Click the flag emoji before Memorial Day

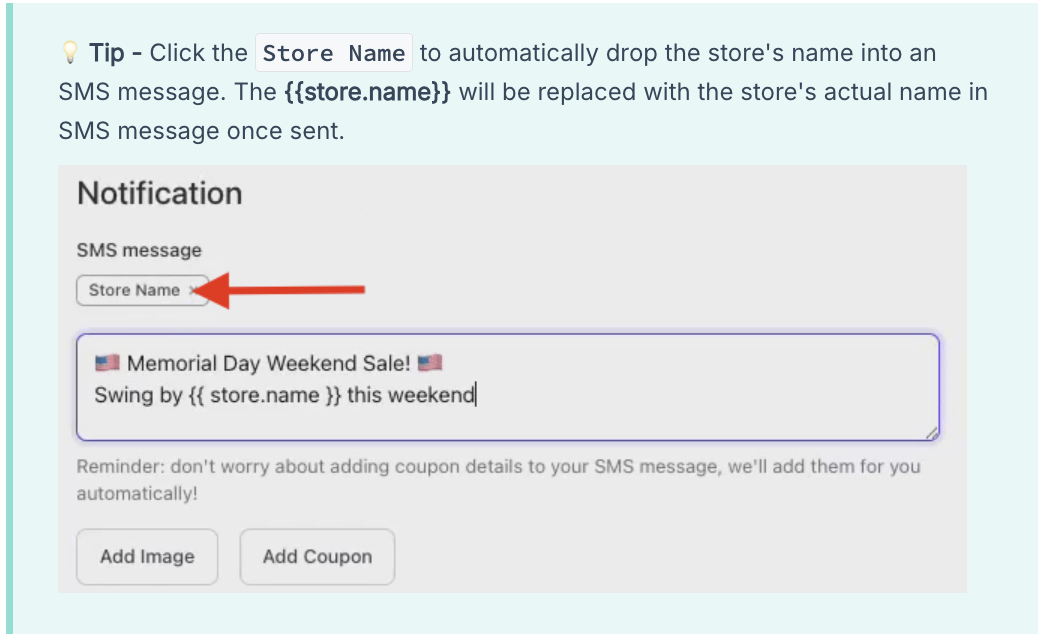[x=107, y=363]
